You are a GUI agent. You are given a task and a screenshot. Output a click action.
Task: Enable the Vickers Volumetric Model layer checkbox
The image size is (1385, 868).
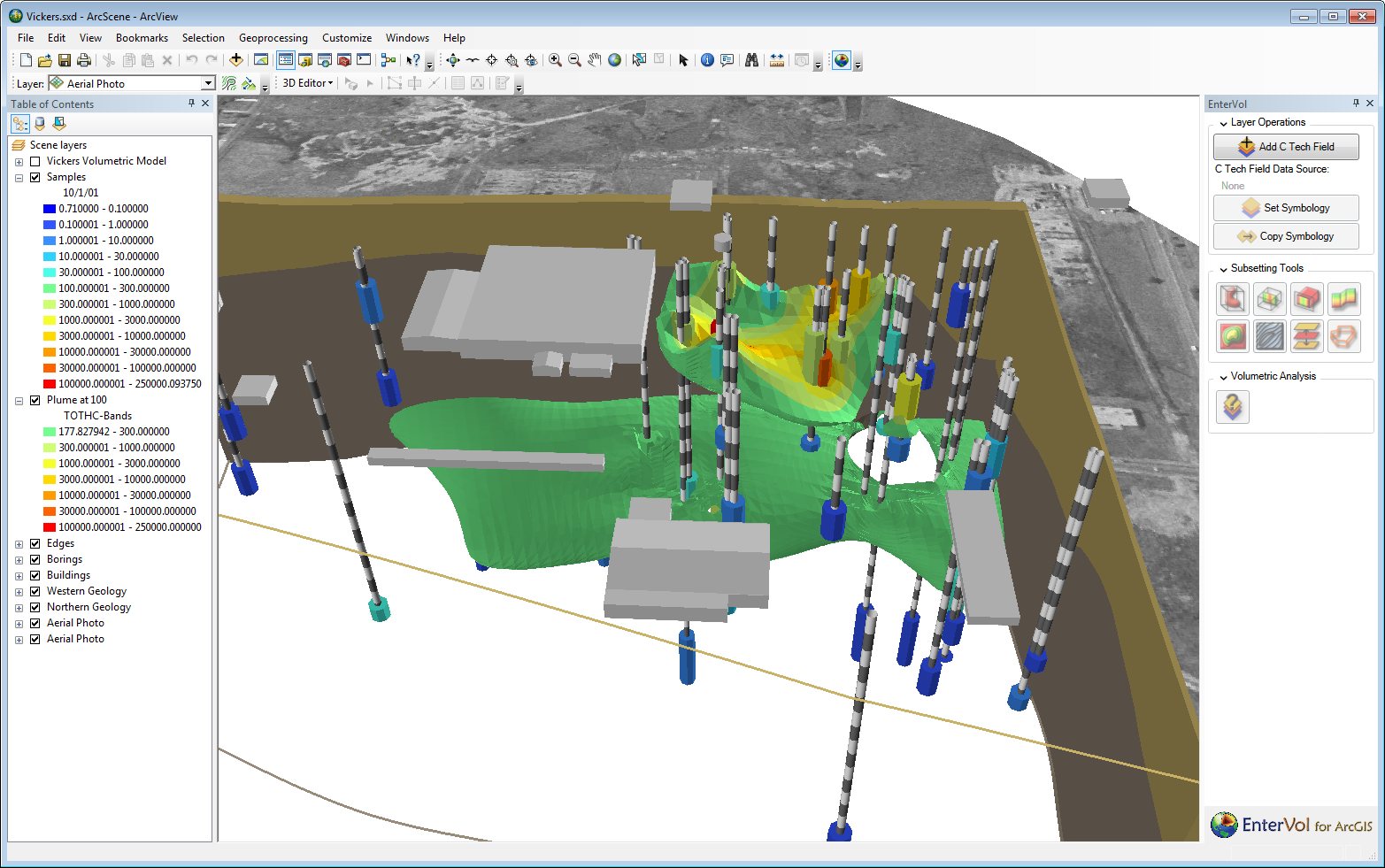[35, 161]
